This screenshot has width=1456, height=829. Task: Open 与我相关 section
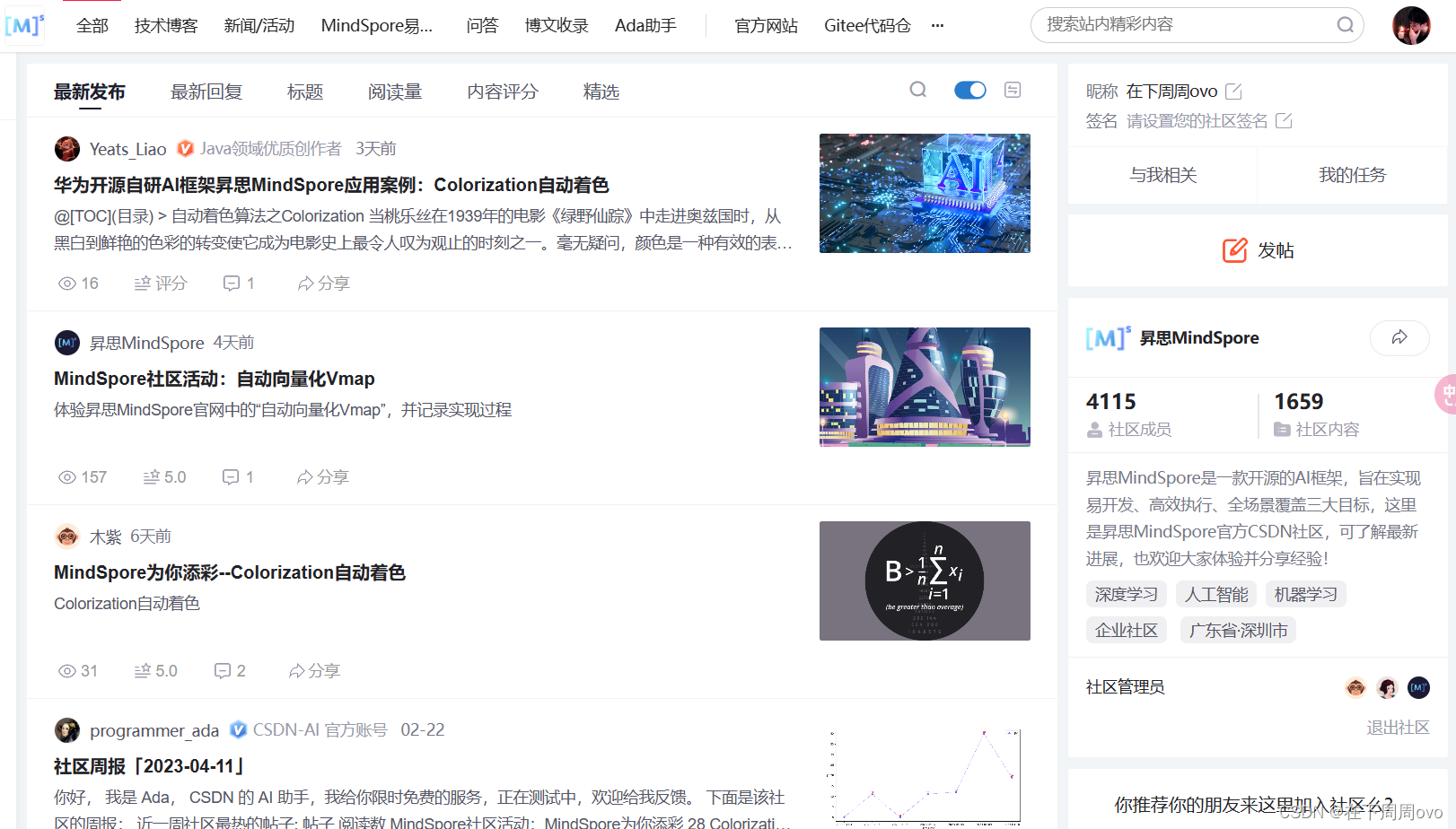point(1162,175)
